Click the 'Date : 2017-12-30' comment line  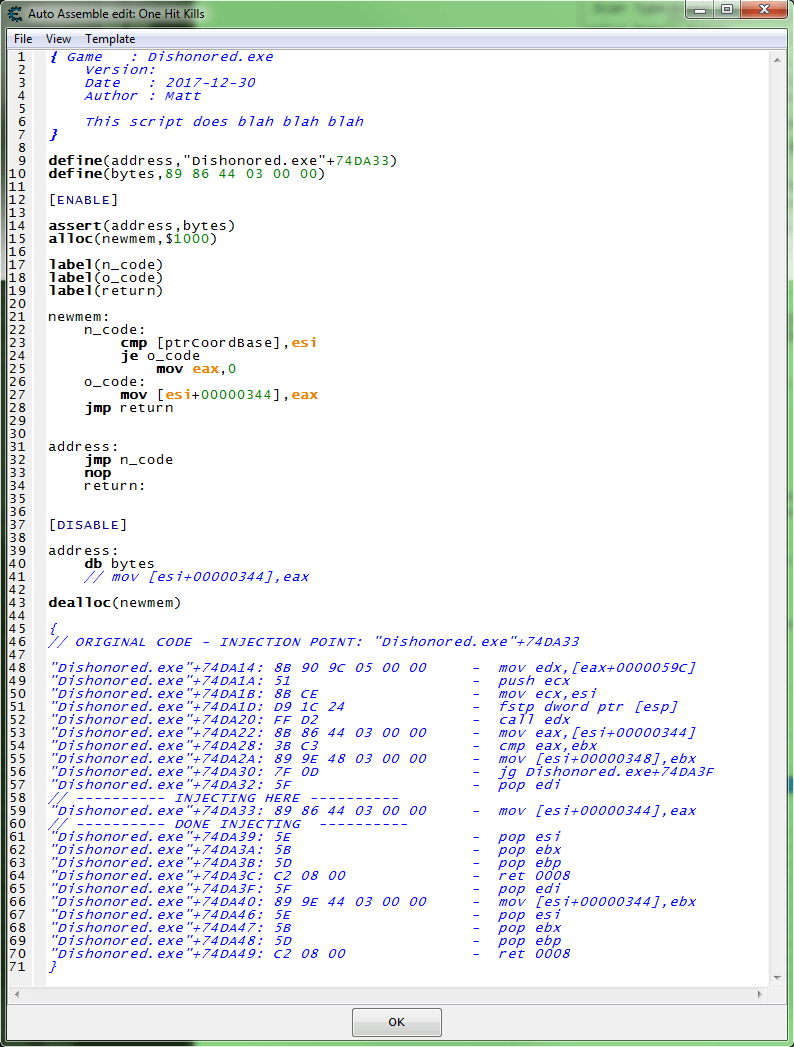(x=170, y=83)
